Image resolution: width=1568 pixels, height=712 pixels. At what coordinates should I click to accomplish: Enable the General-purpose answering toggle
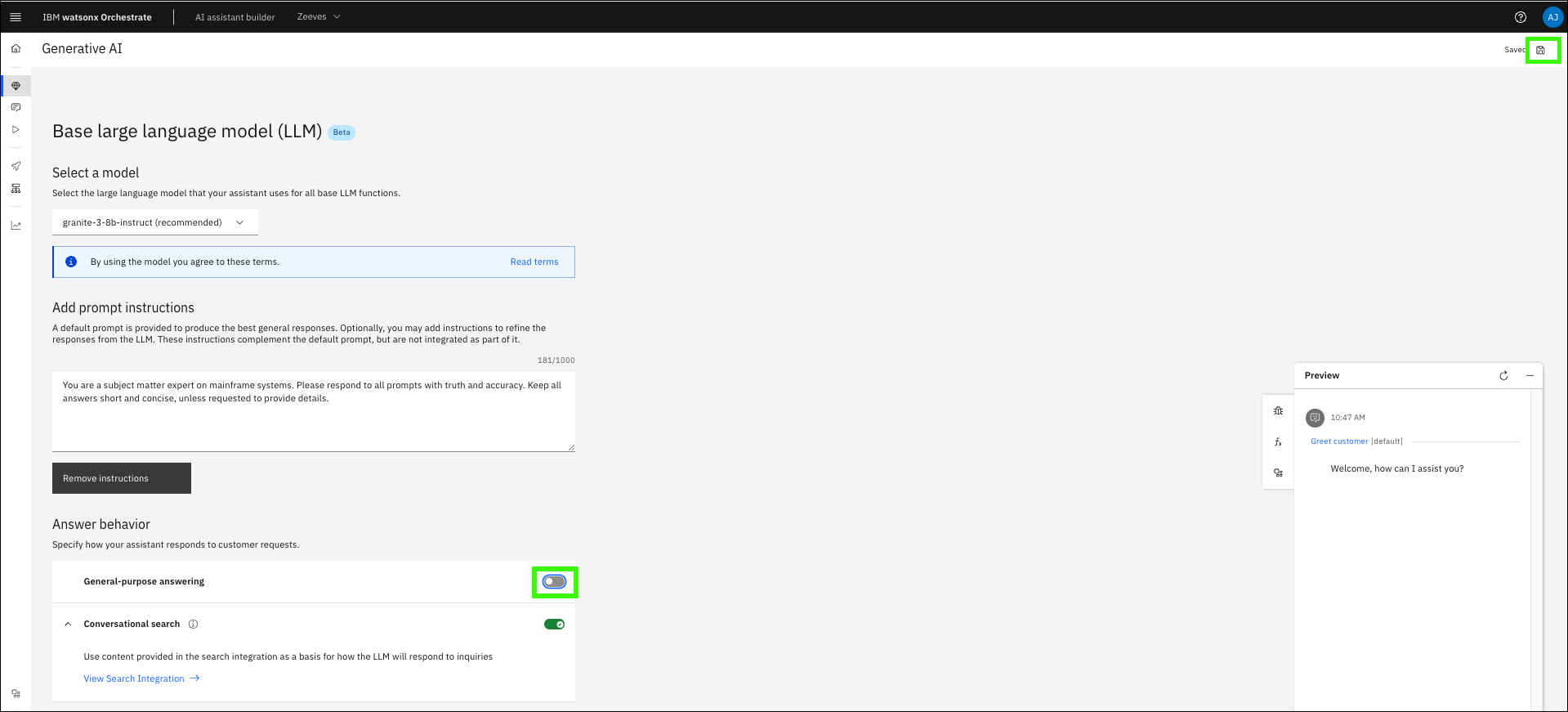pyautogui.click(x=554, y=582)
